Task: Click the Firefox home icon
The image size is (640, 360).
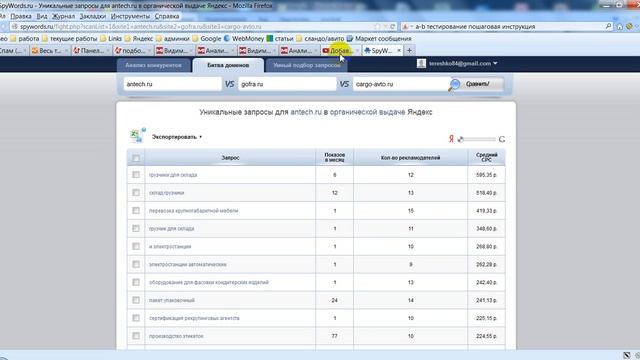Action: pyautogui.click(x=619, y=27)
